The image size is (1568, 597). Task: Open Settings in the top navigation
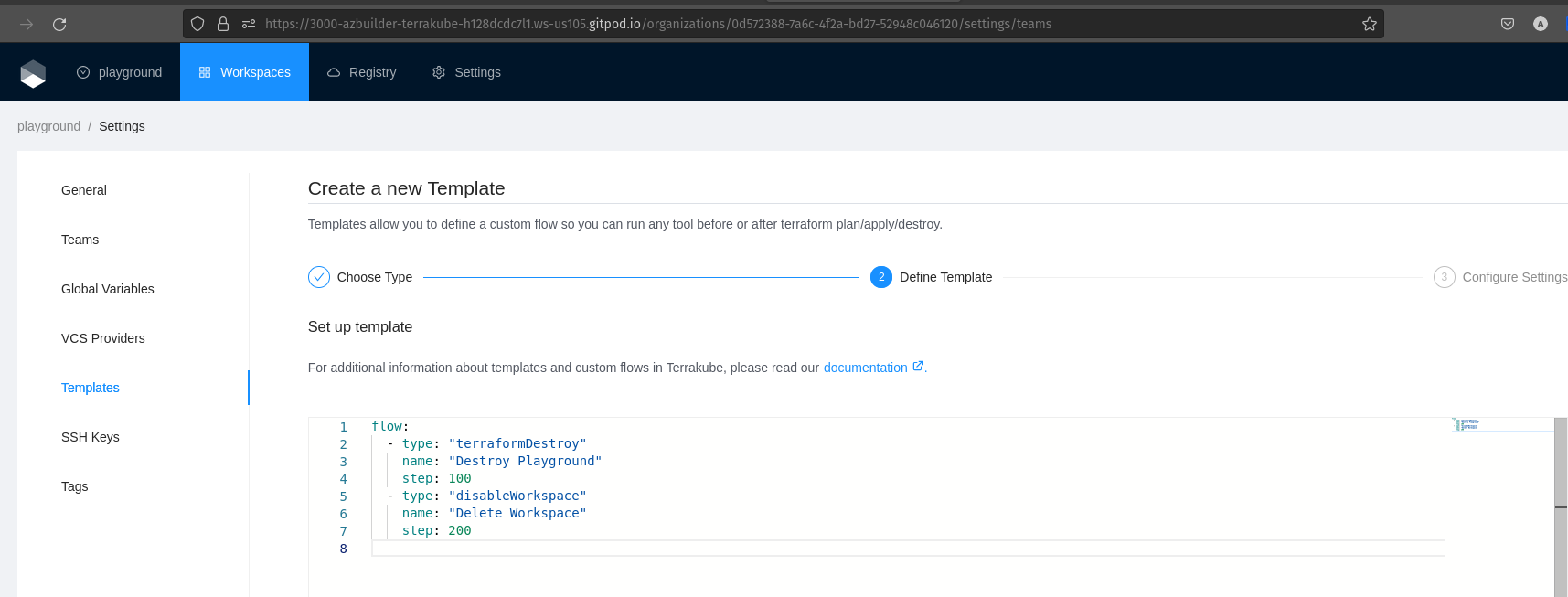coord(467,72)
